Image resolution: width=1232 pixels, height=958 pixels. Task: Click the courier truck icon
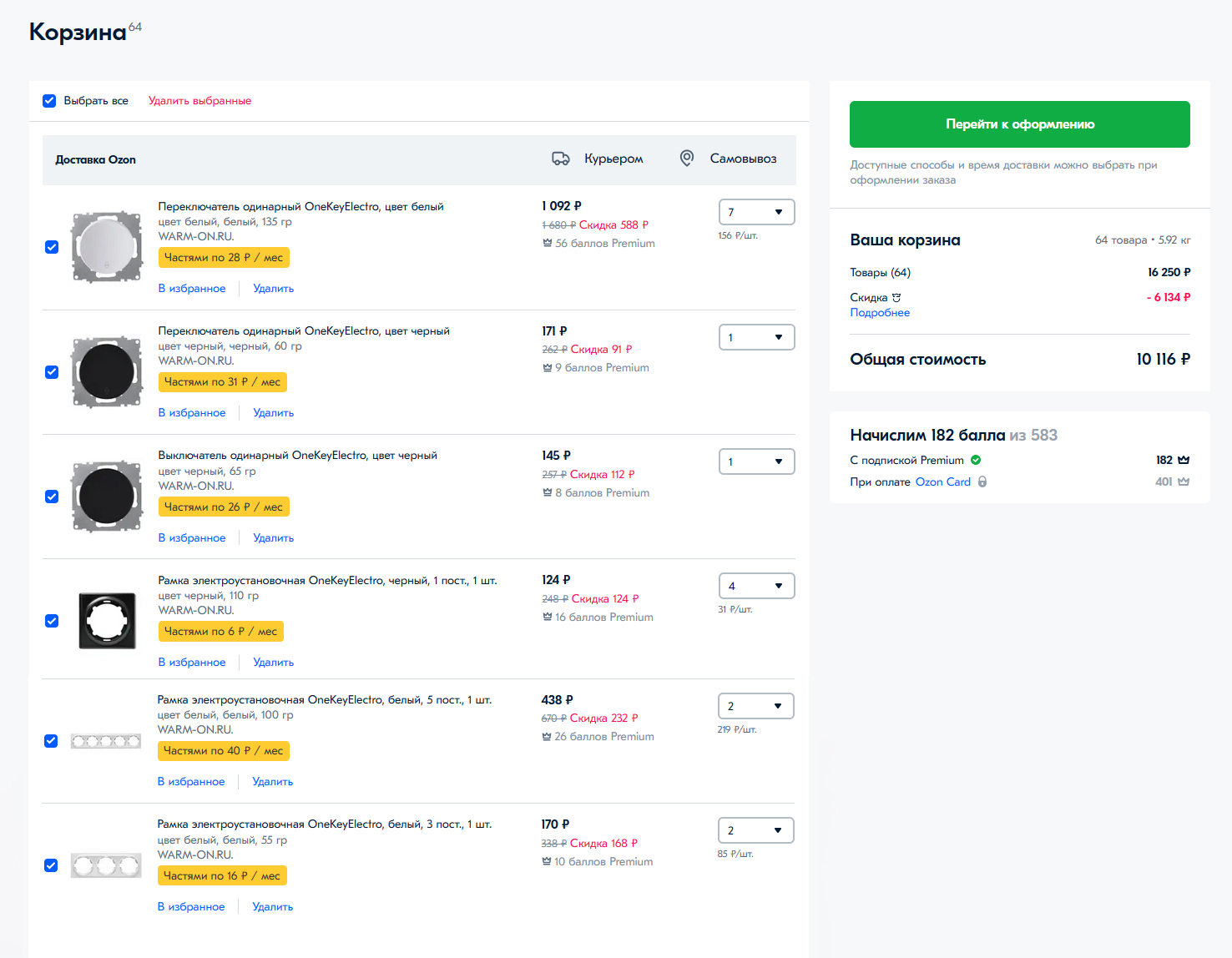561,159
